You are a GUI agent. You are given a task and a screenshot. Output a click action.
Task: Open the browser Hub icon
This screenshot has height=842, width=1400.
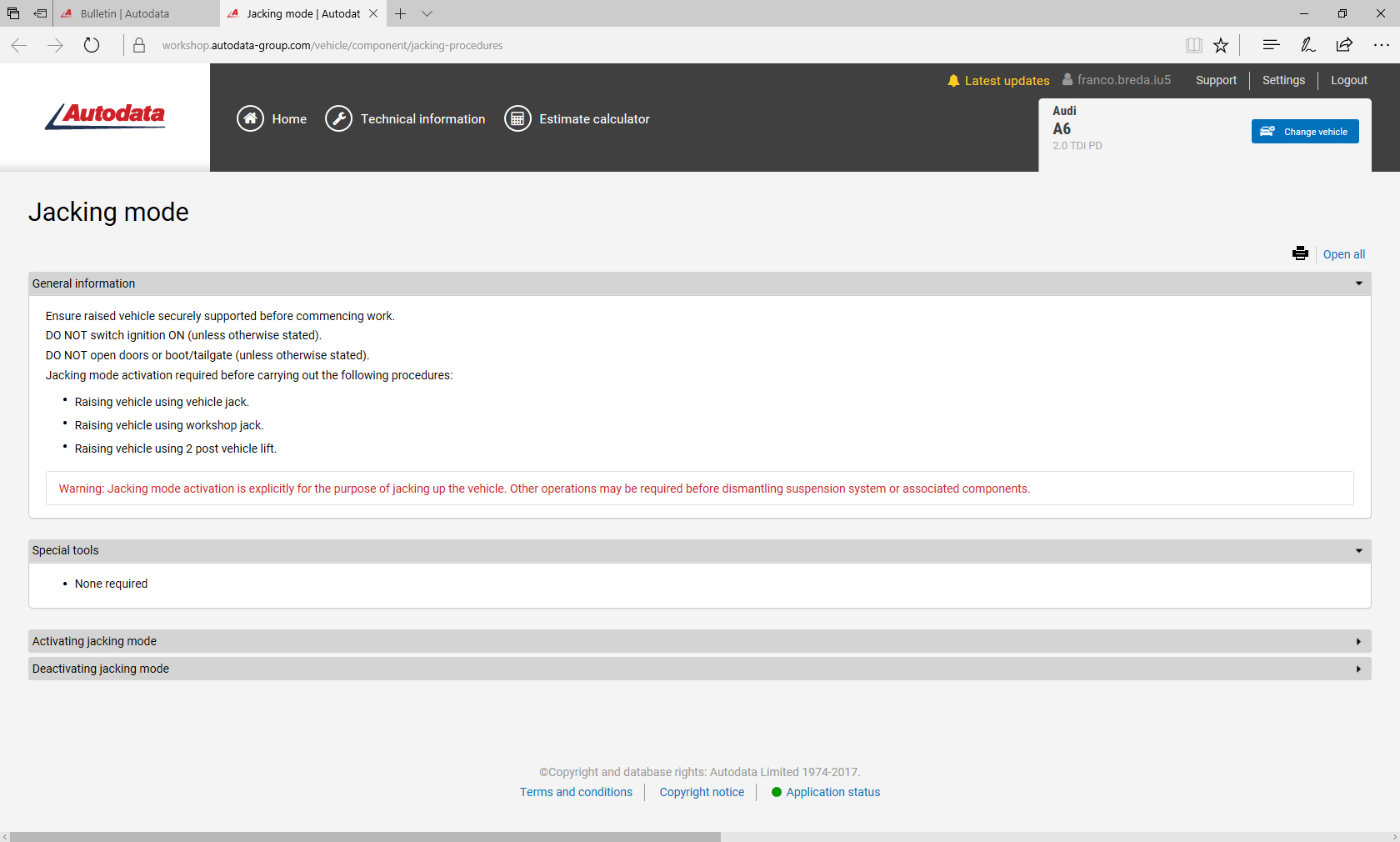[x=1271, y=46]
